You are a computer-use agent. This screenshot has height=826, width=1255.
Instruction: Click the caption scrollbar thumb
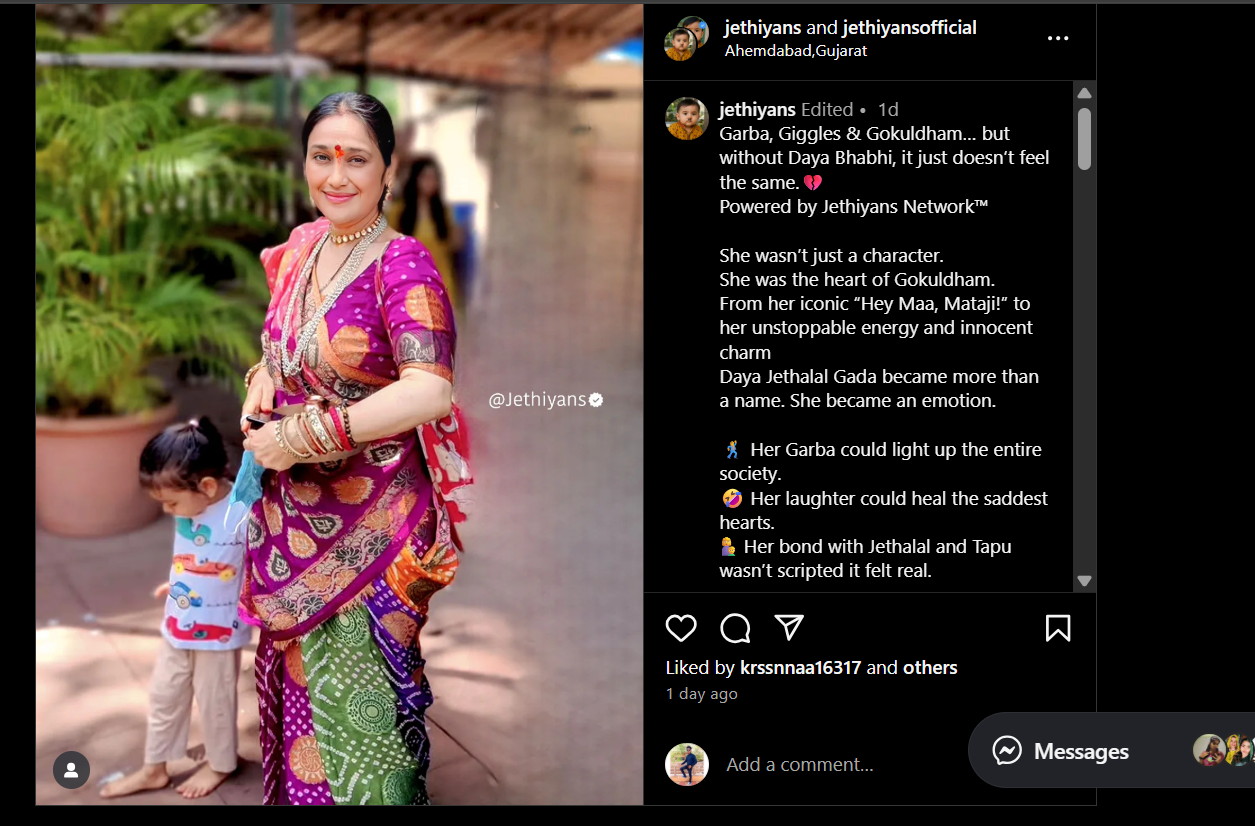[1084, 138]
